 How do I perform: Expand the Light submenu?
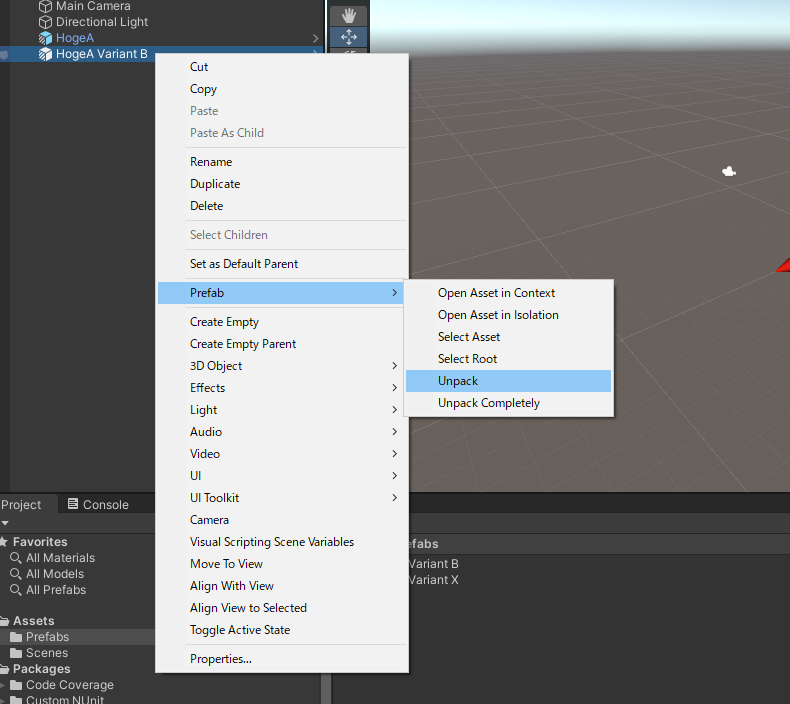point(394,410)
